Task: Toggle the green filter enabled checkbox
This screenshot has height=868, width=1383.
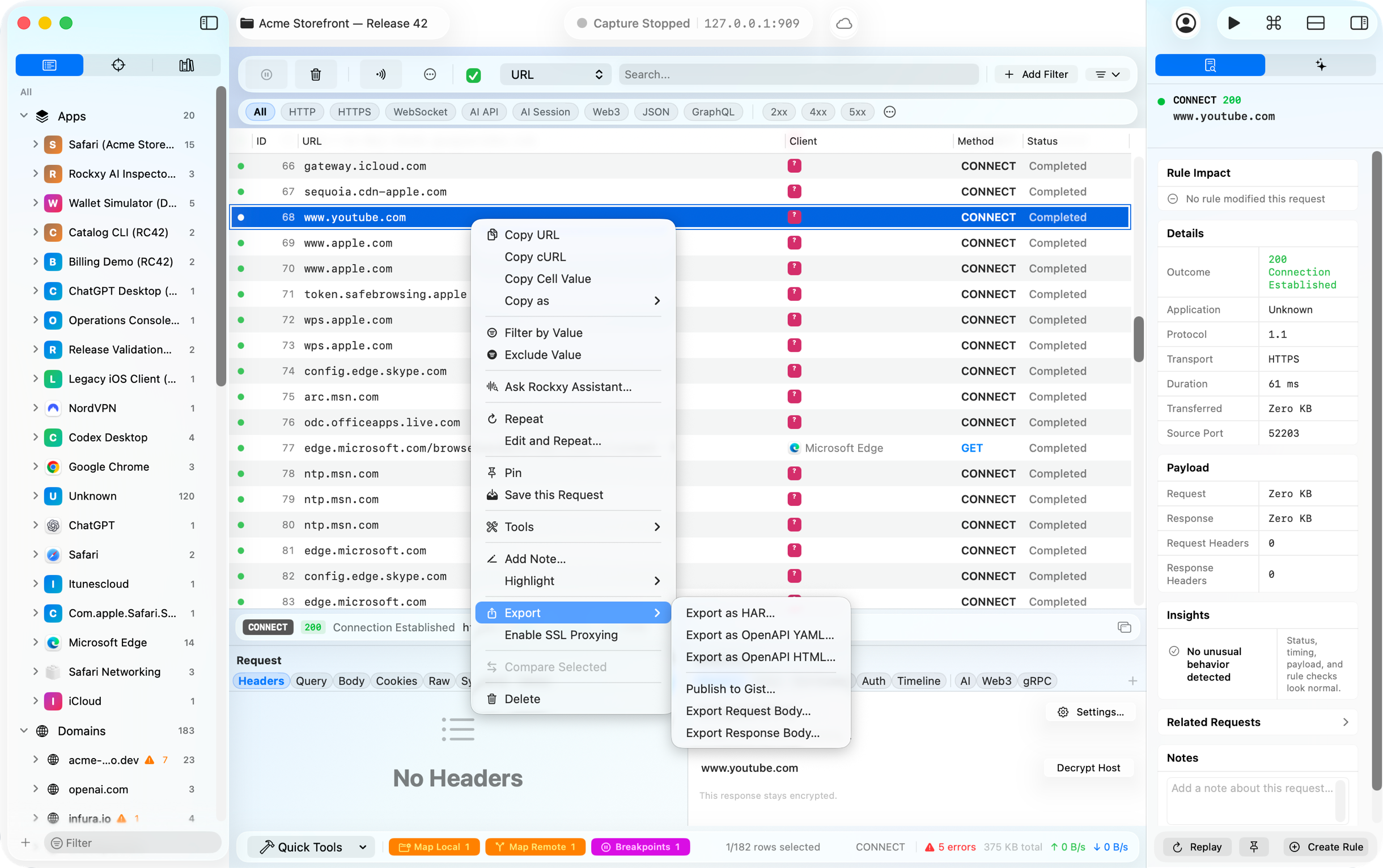Action: coord(473,75)
